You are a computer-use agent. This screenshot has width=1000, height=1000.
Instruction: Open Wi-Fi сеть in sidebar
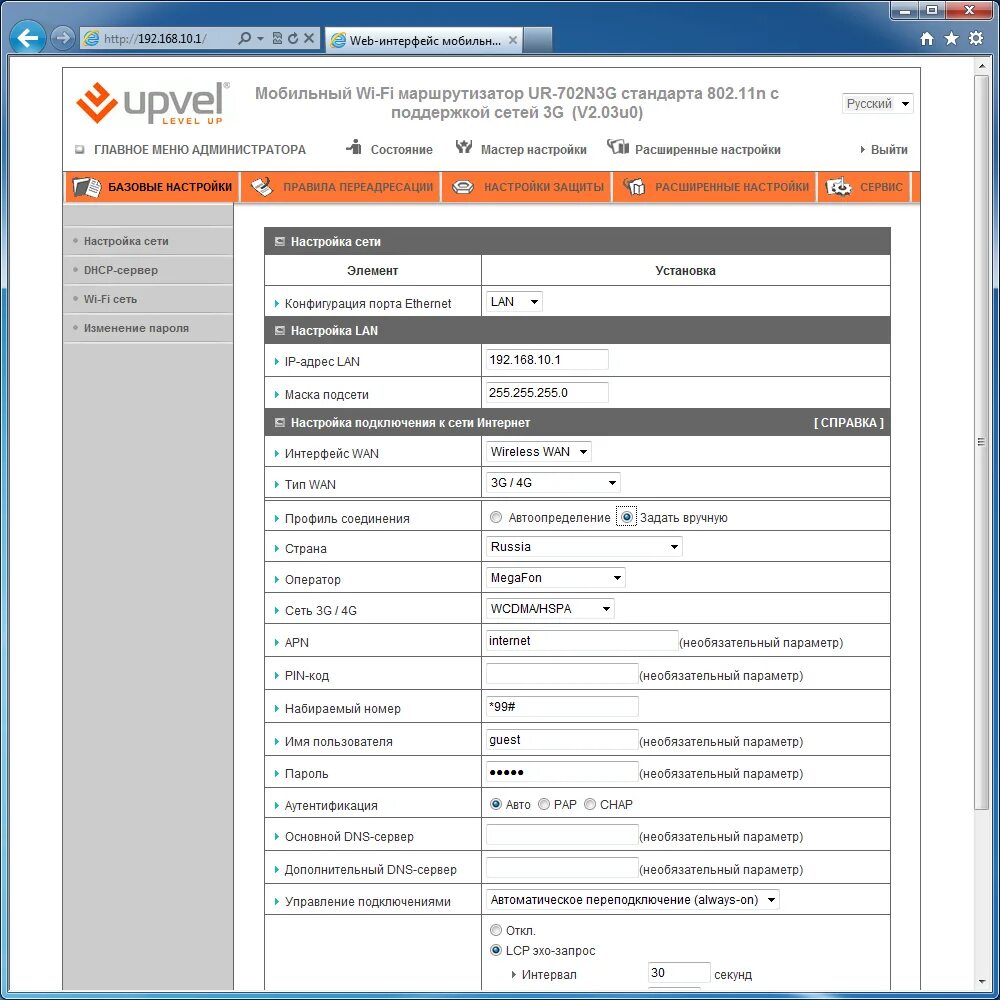[x=110, y=299]
